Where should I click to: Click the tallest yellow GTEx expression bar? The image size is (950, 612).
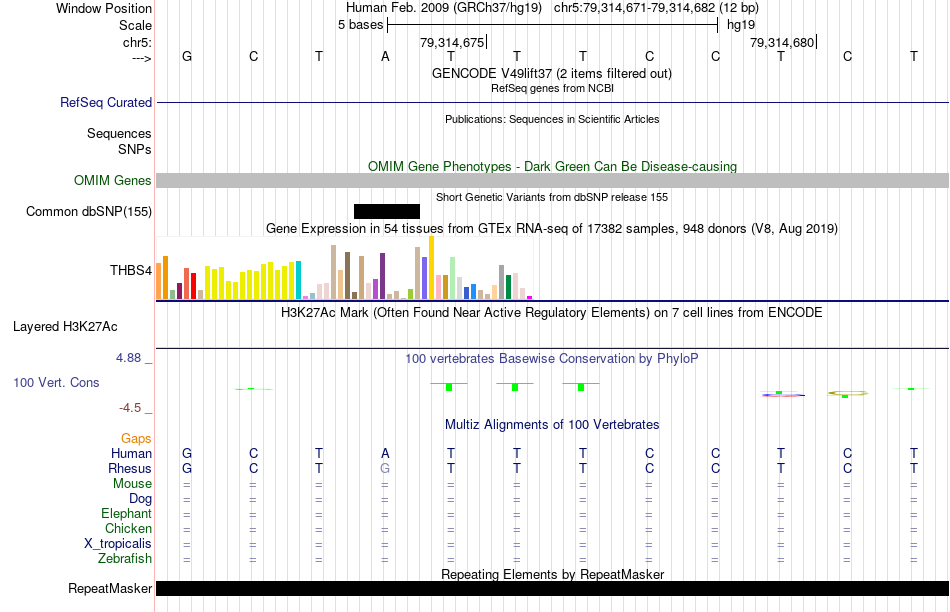tap(431, 268)
